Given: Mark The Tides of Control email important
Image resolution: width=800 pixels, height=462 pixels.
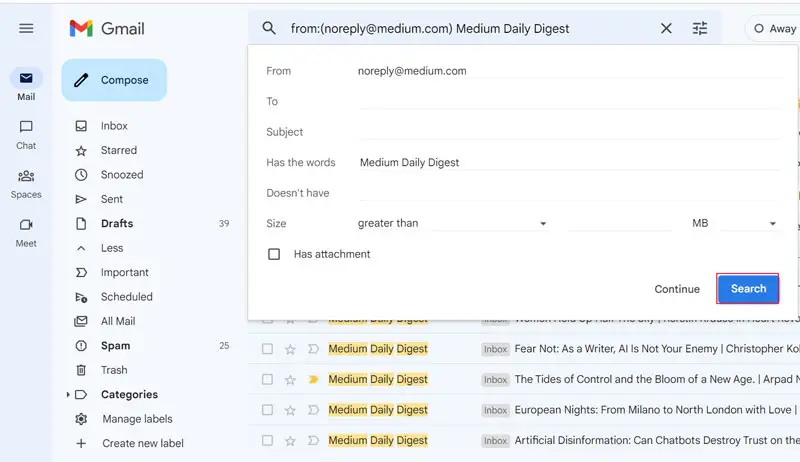Looking at the screenshot, I should tap(313, 380).
